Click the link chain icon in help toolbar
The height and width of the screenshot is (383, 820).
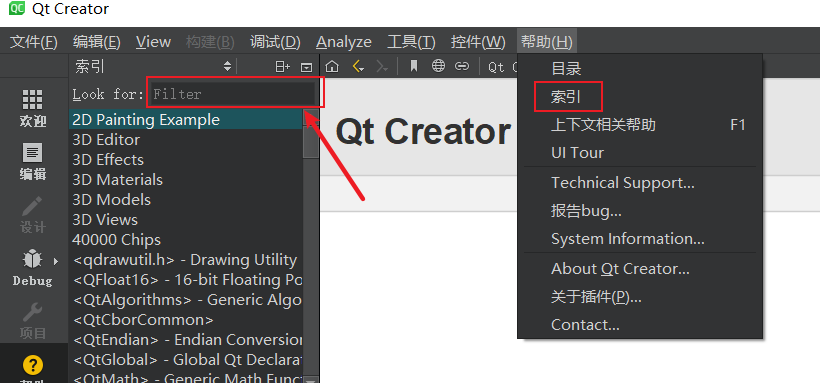pyautogui.click(x=461, y=66)
